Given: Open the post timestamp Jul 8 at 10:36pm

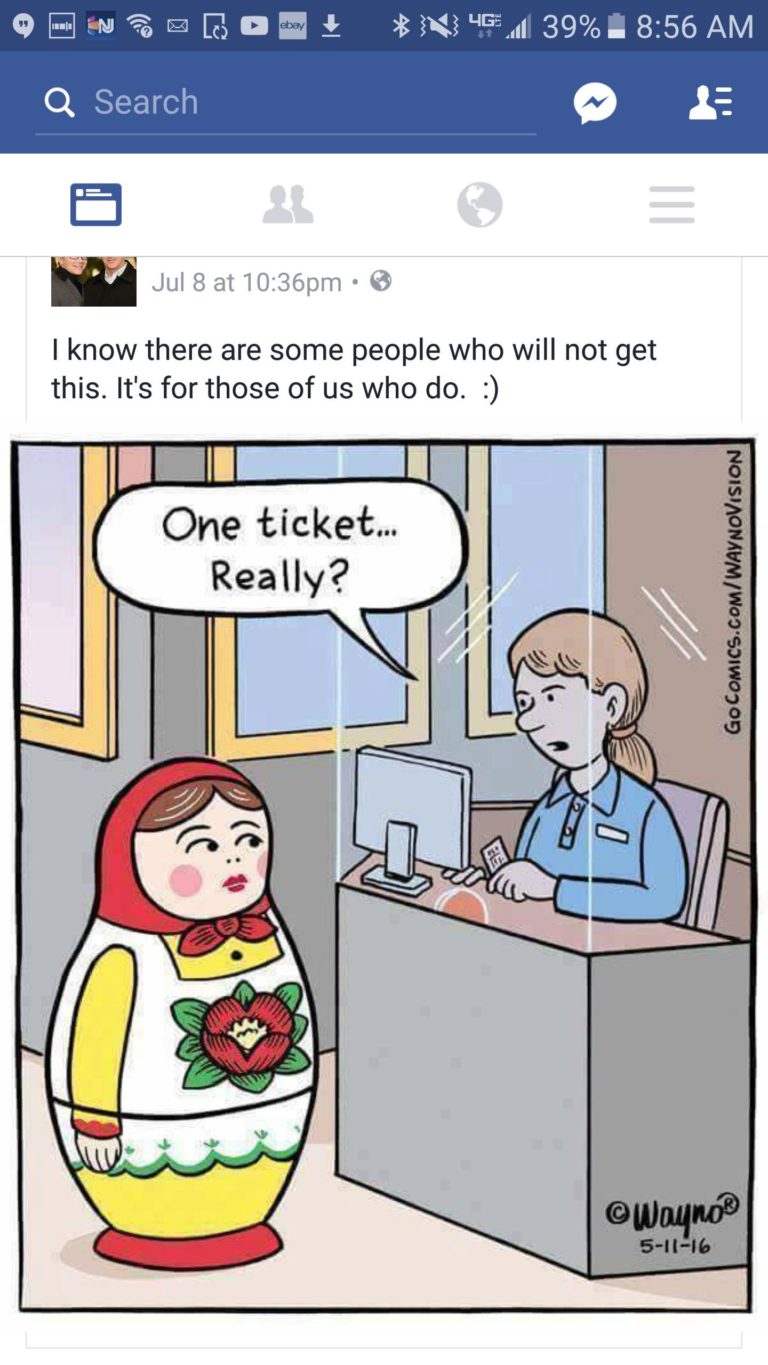Looking at the screenshot, I should [x=247, y=283].
